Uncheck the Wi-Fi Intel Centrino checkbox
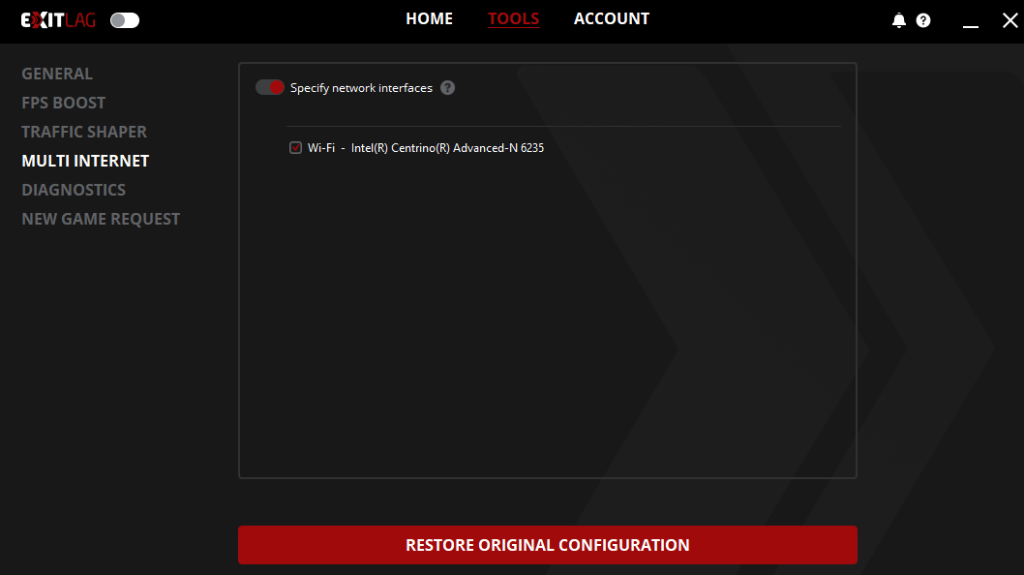 (295, 148)
